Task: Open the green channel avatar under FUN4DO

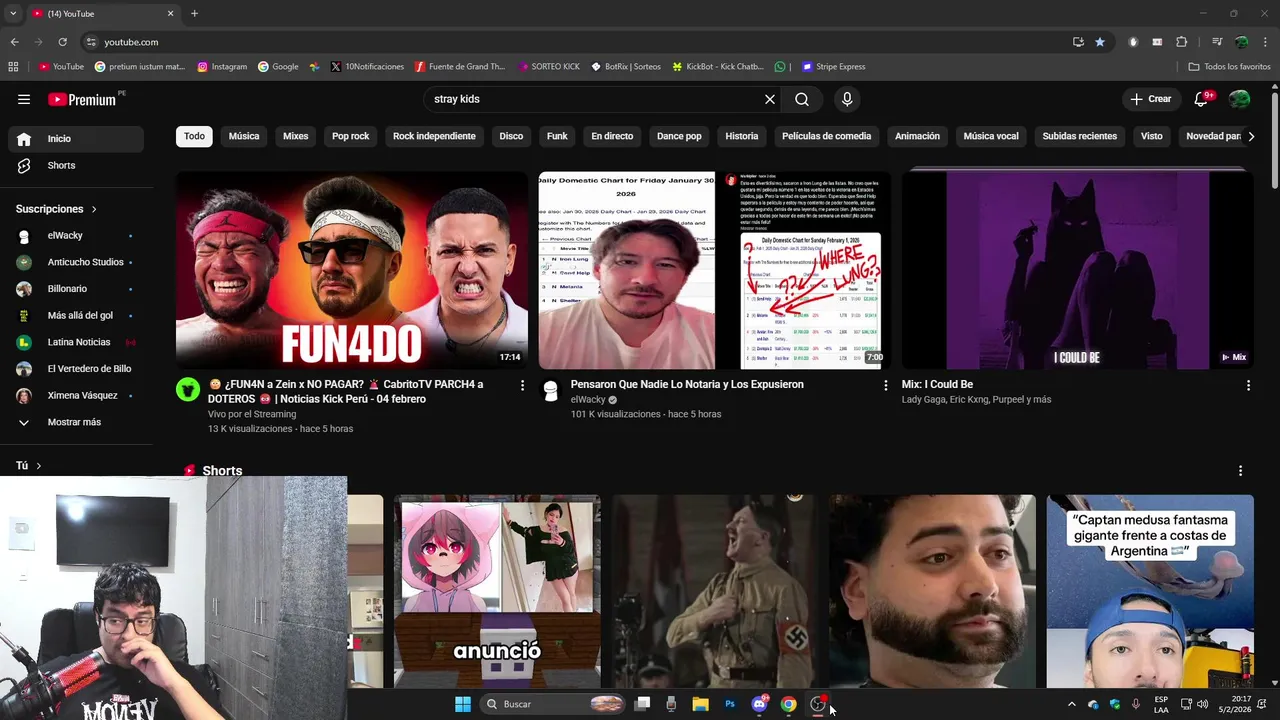Action: pyautogui.click(x=188, y=390)
